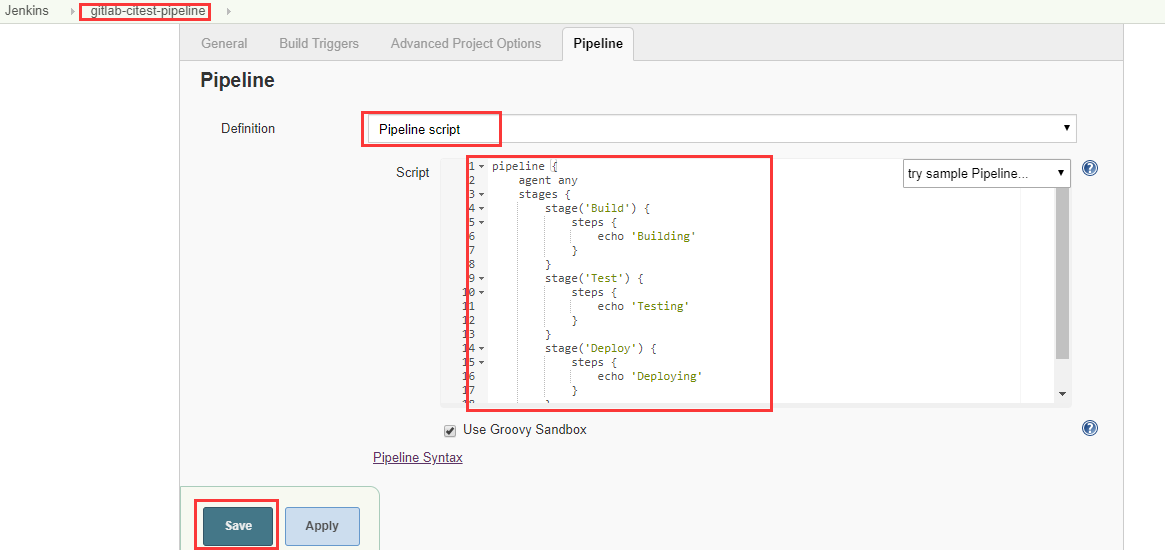Click on the echo 'Building' code line
This screenshot has height=550, width=1165.
tap(646, 236)
